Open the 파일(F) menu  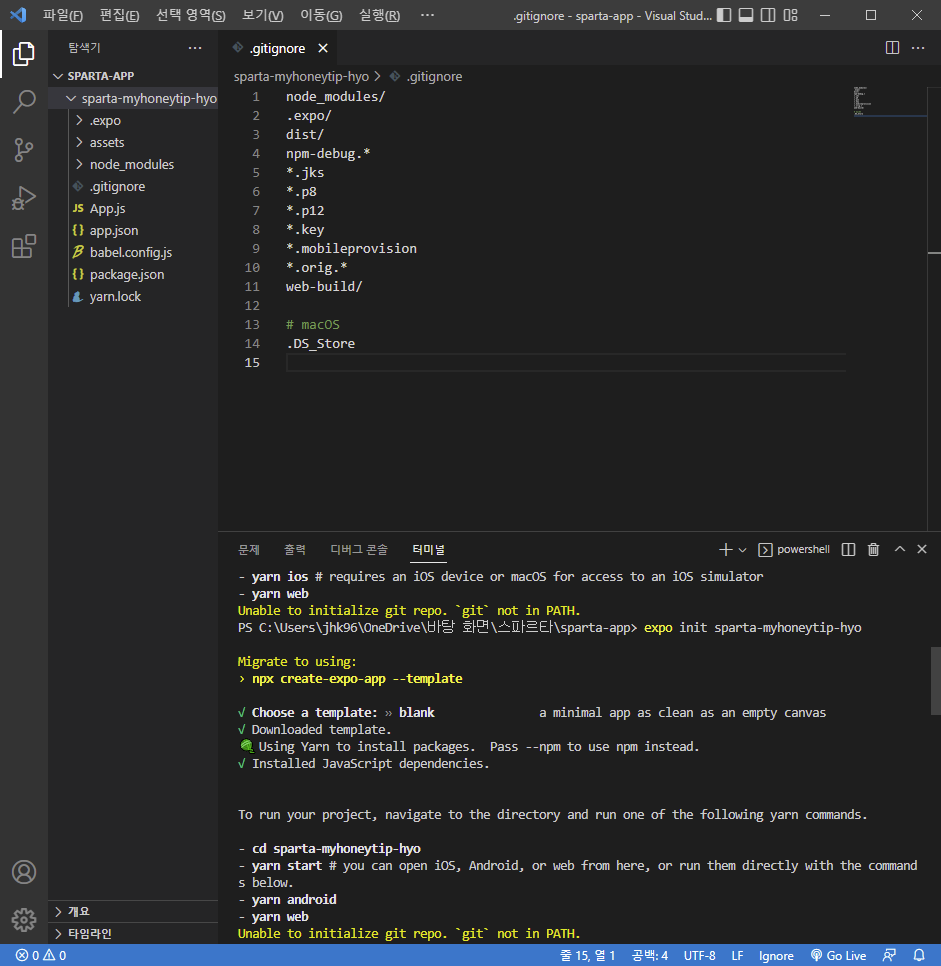click(x=63, y=15)
